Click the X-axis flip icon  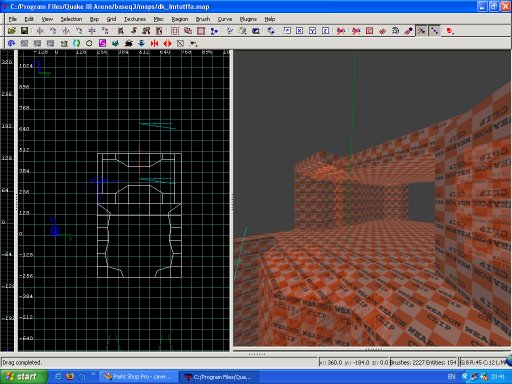40,31
